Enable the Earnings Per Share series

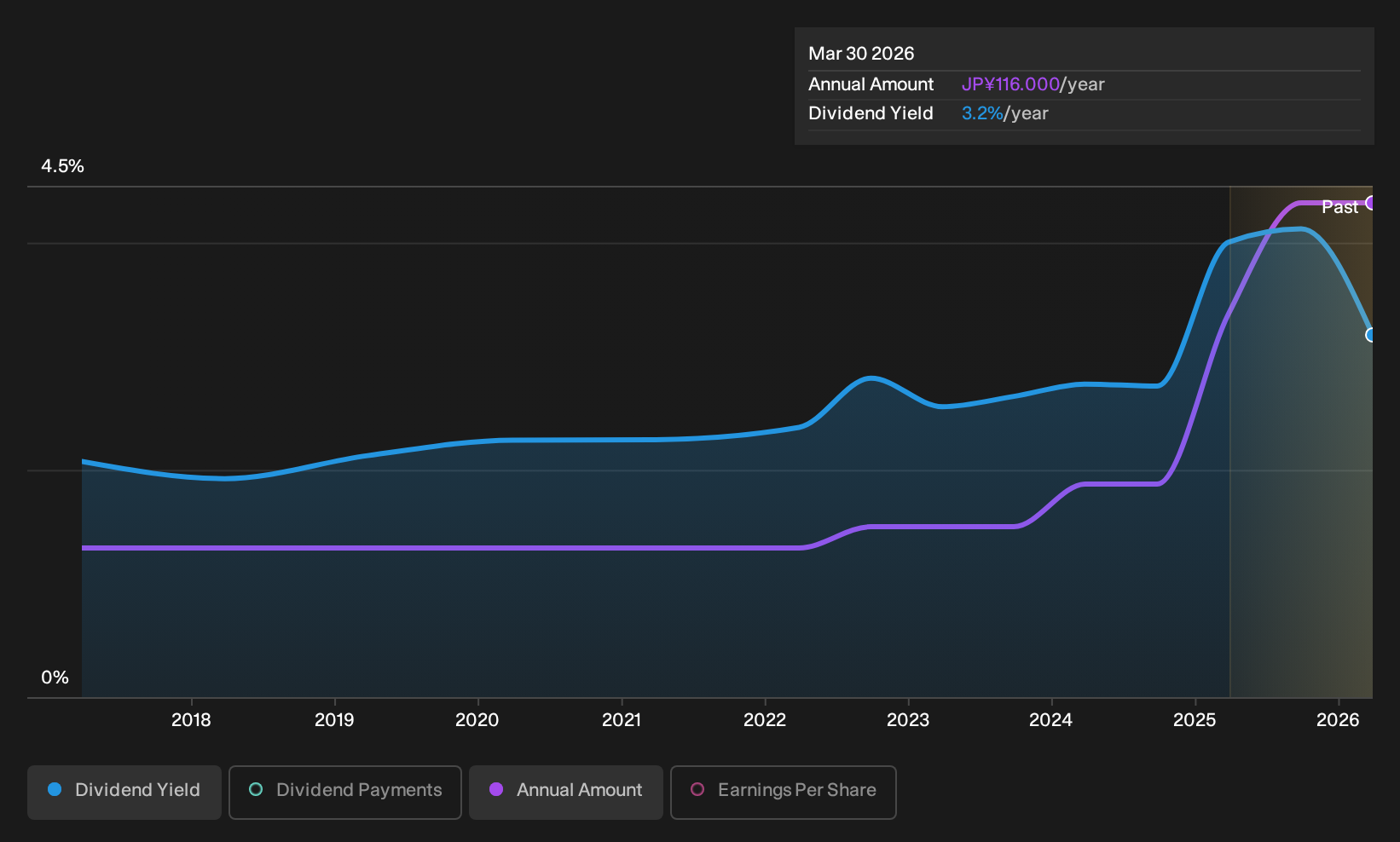[x=784, y=793]
